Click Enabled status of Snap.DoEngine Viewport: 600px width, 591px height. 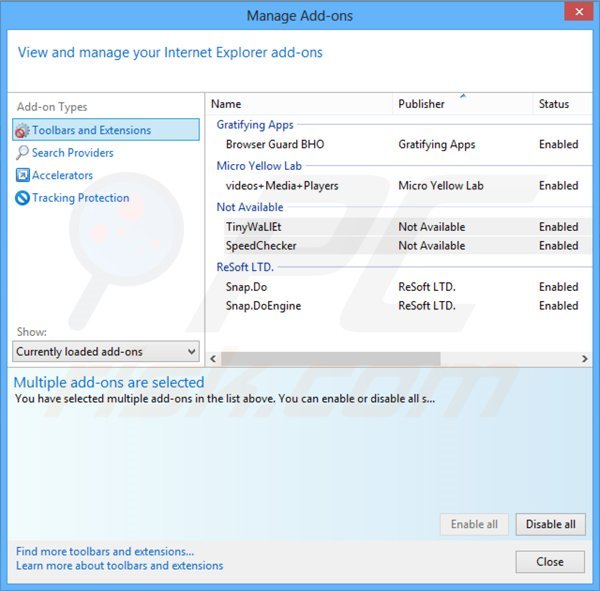558,305
